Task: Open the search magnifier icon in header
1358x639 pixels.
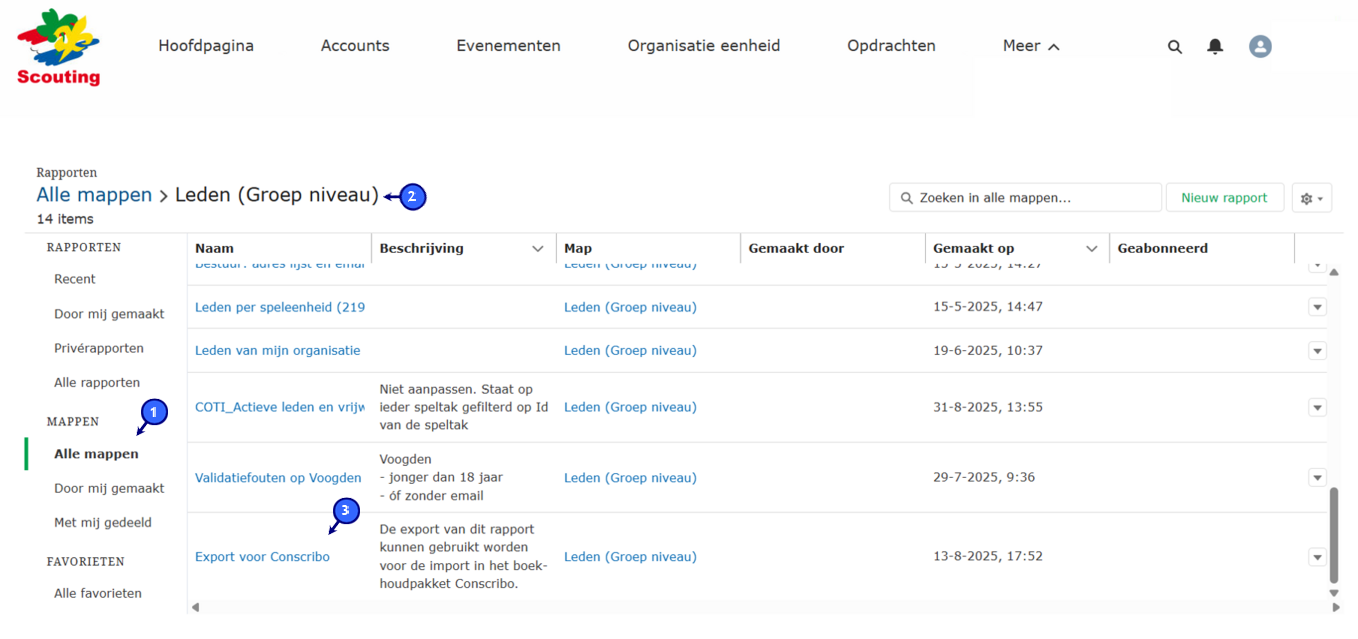Action: pos(1175,47)
